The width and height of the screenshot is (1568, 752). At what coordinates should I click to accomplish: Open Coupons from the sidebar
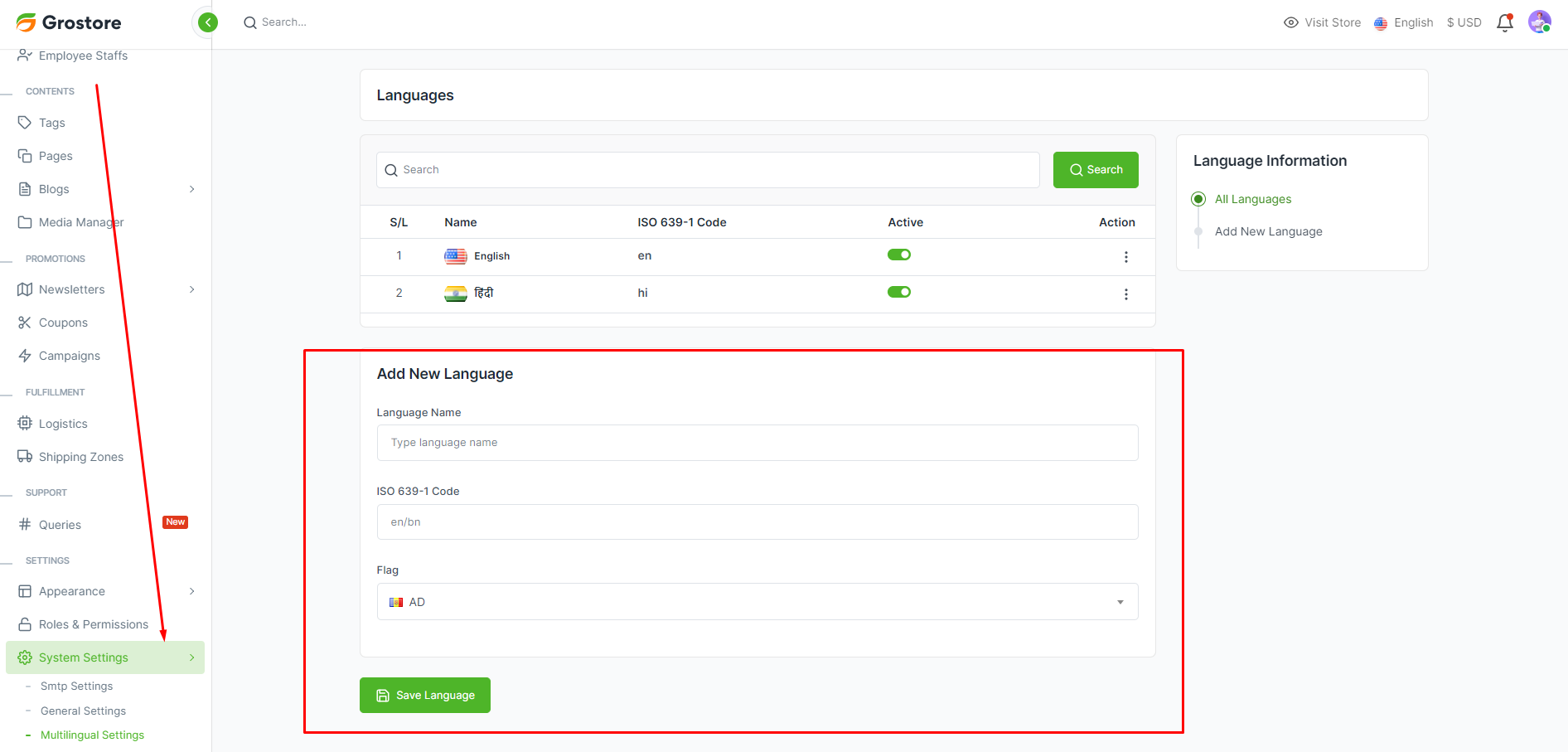pos(63,323)
